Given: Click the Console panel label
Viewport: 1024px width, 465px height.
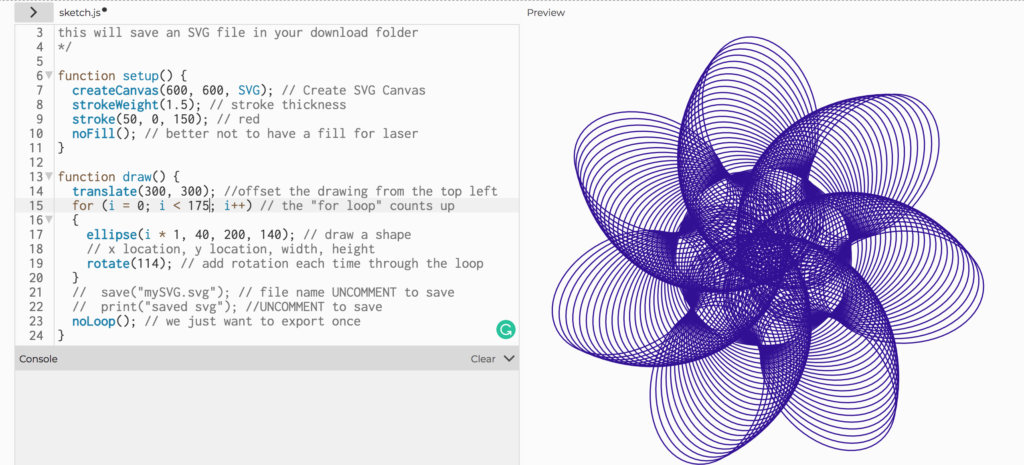Looking at the screenshot, I should click(38, 358).
